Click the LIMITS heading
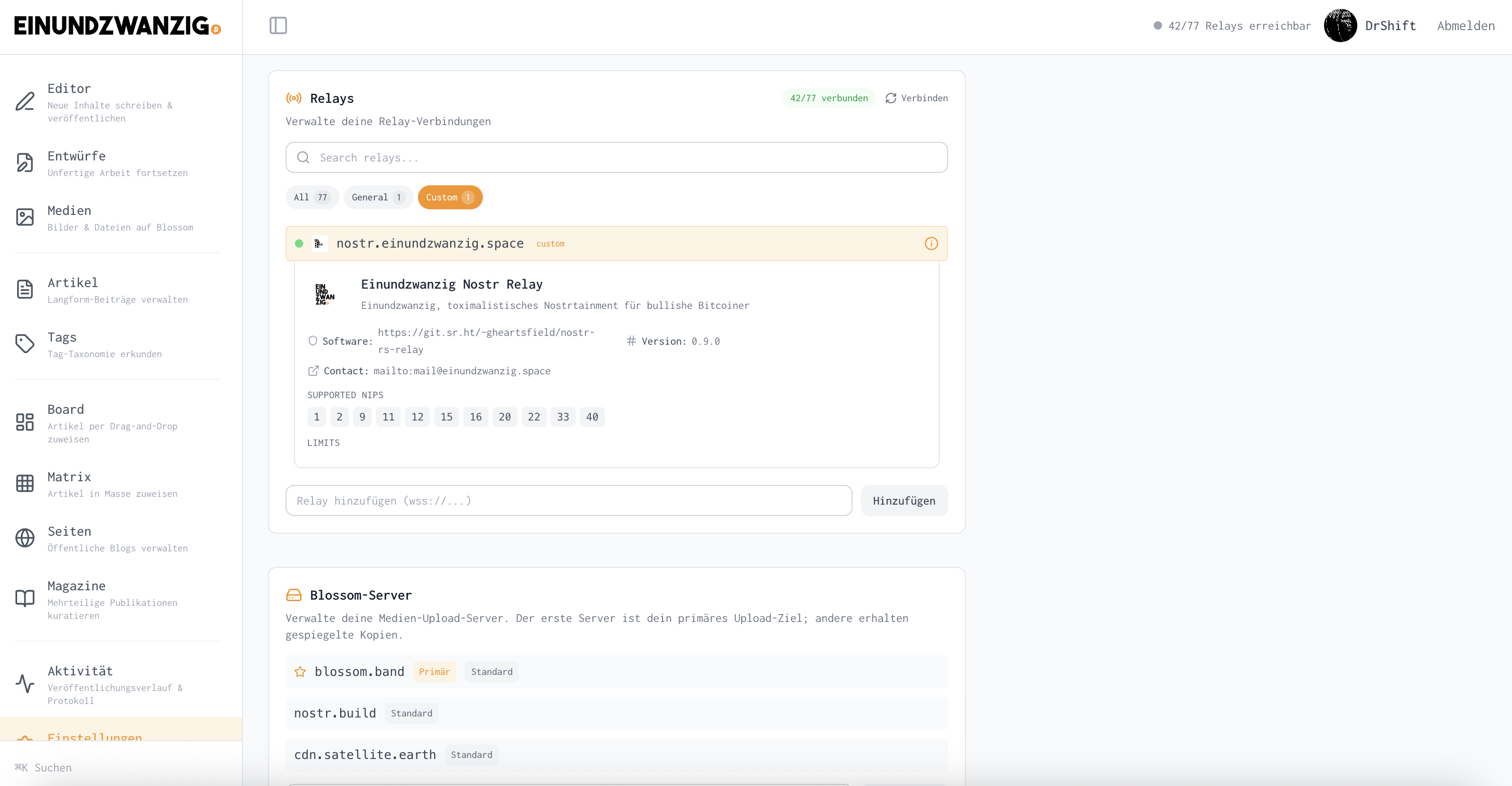Image resolution: width=1512 pixels, height=786 pixels. pos(323,443)
